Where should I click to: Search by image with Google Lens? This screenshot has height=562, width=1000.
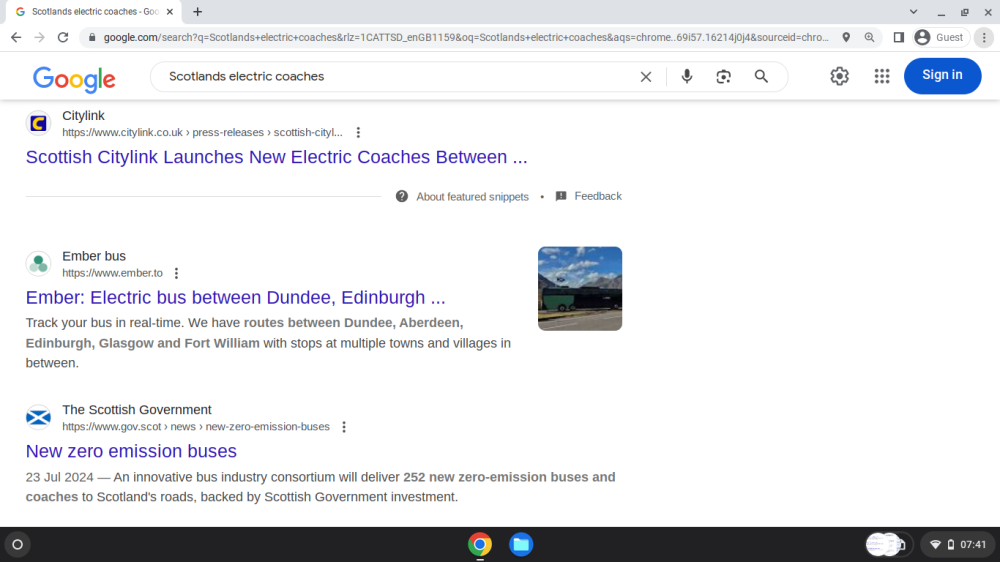[x=723, y=77]
